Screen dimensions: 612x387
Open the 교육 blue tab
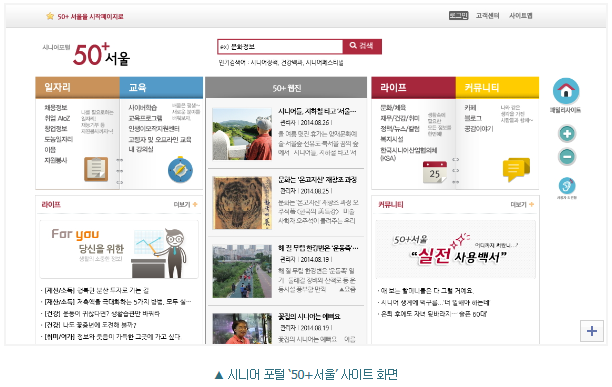coord(161,87)
